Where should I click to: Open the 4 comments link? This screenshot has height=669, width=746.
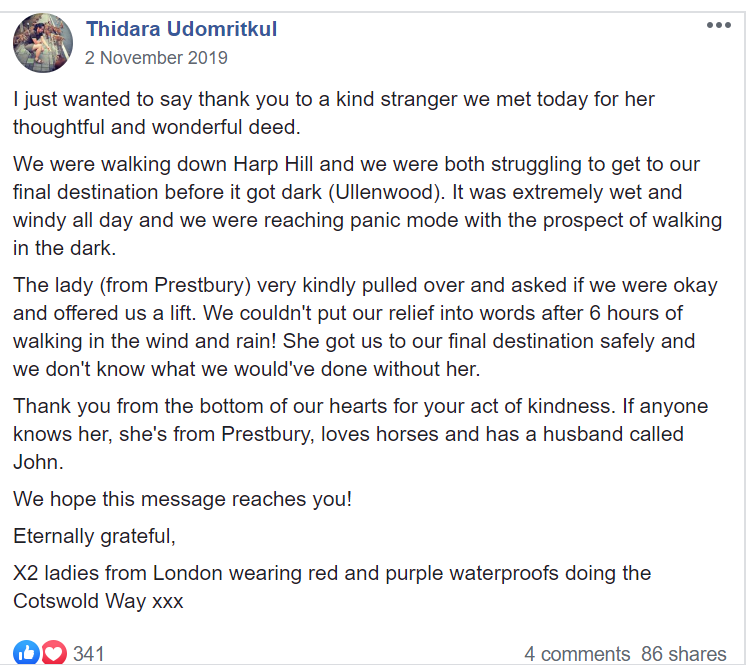point(577,654)
